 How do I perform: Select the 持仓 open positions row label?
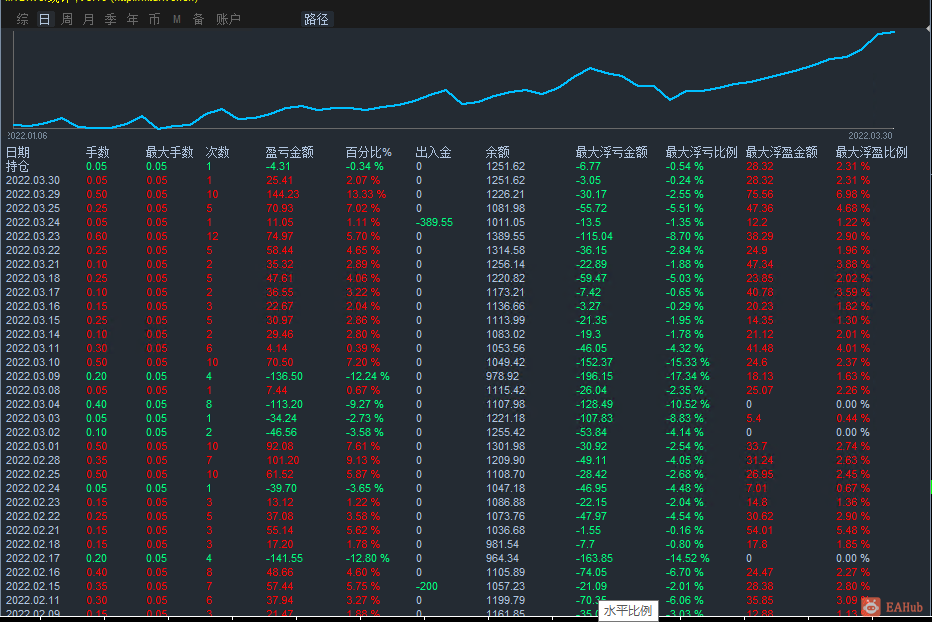click(x=17, y=167)
